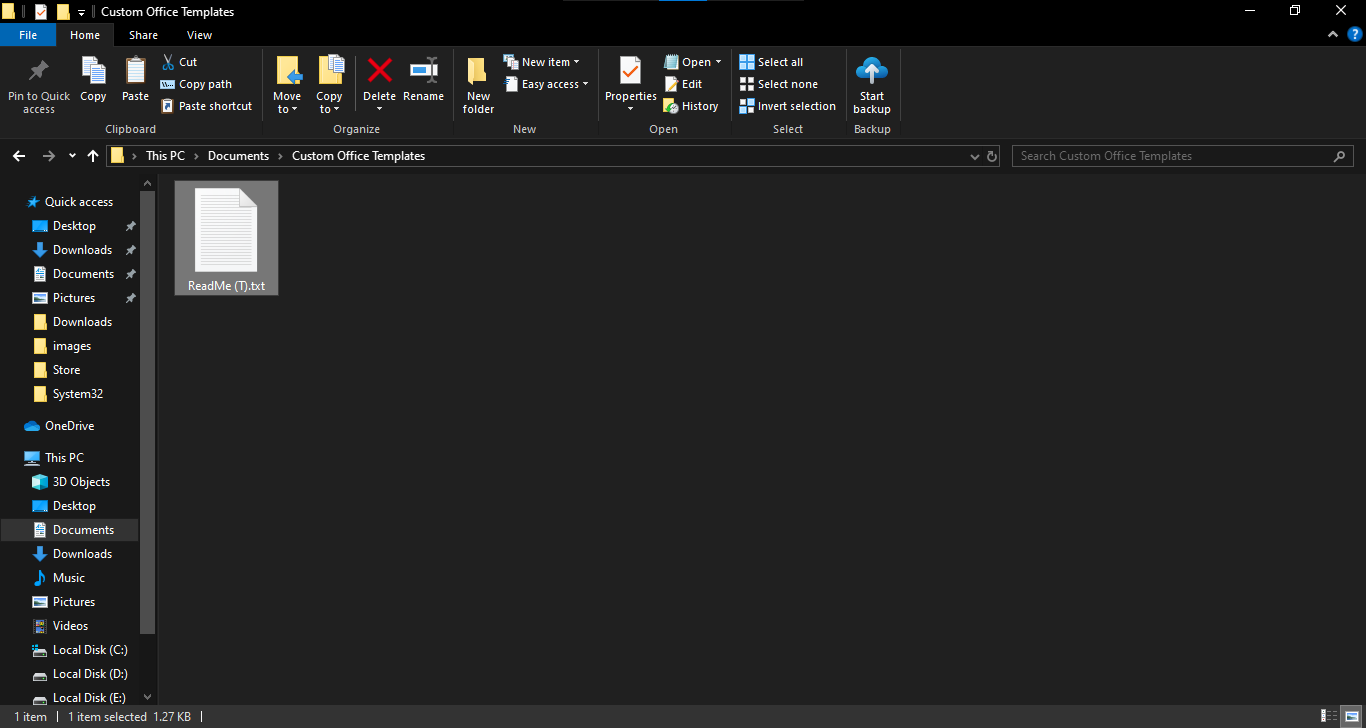Viewport: 1366px width, 728px height.
Task: Open the Easy access dropdown
Action: (546, 84)
